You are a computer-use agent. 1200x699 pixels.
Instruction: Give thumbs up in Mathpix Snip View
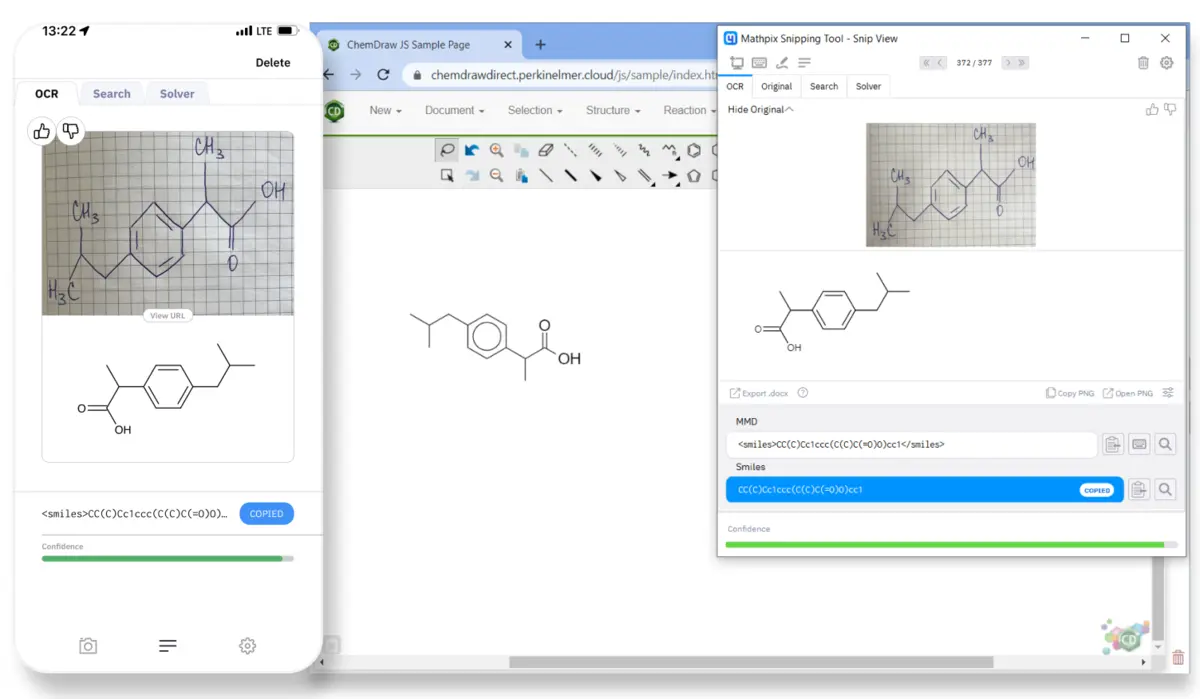1152,109
